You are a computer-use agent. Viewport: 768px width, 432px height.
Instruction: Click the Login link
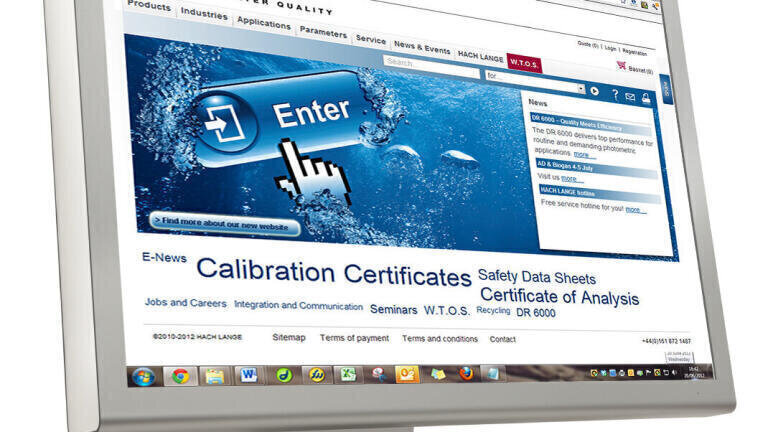(x=610, y=48)
